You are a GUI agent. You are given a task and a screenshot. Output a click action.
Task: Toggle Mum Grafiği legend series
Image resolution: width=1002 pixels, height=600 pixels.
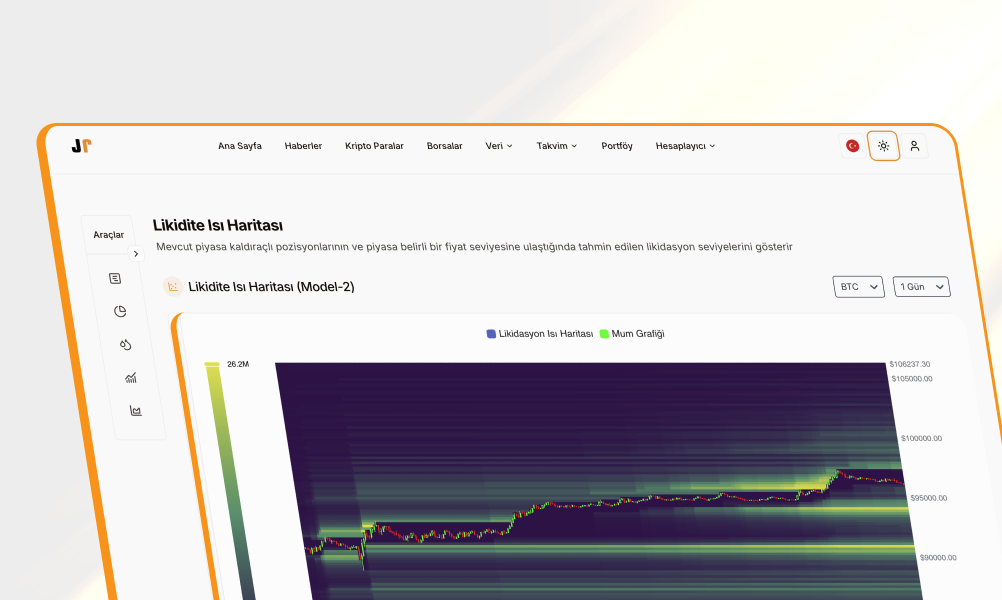[632, 334]
